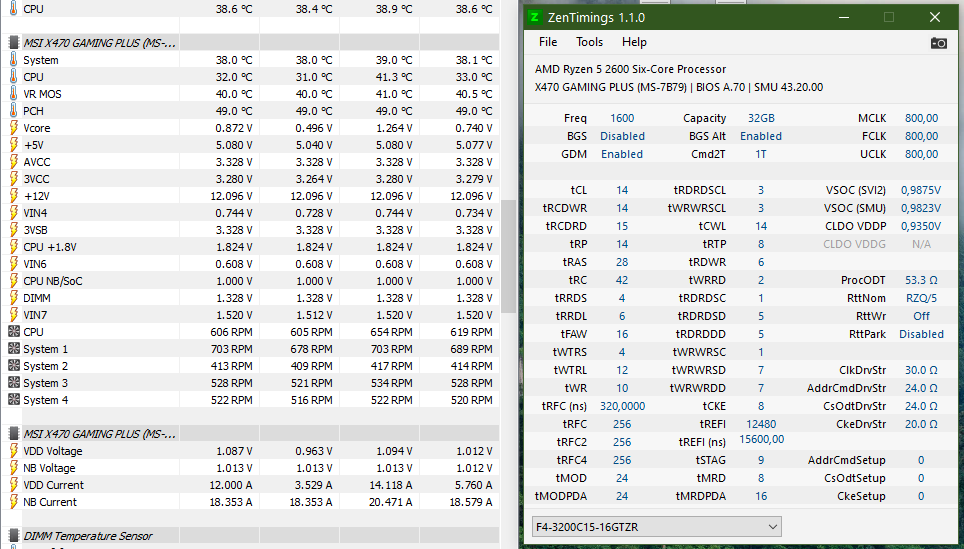Click the camera screenshot icon in ZenTimings
Viewport: 964px width, 549px height.
click(938, 43)
